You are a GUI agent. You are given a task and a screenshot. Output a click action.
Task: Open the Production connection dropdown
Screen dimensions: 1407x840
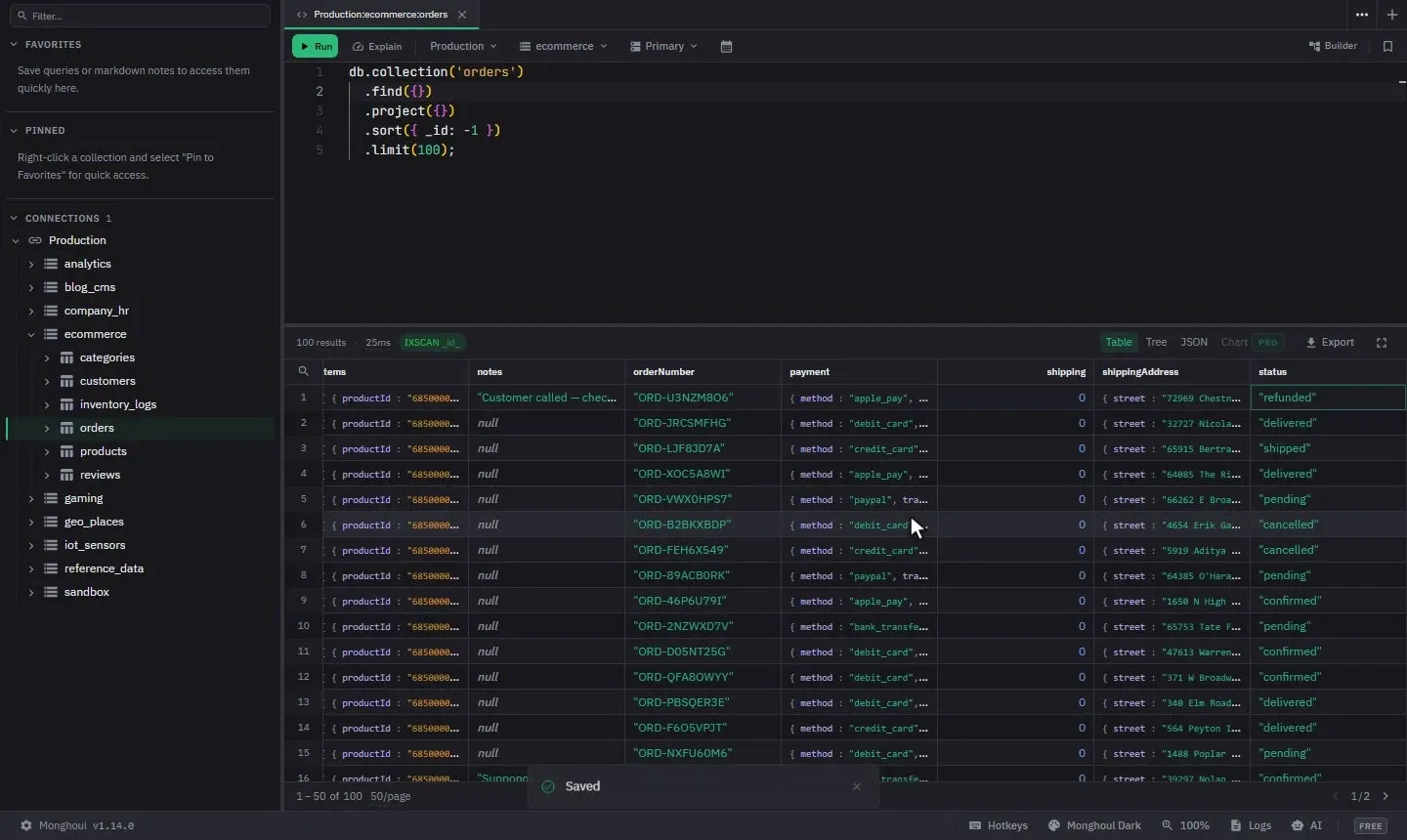[463, 46]
